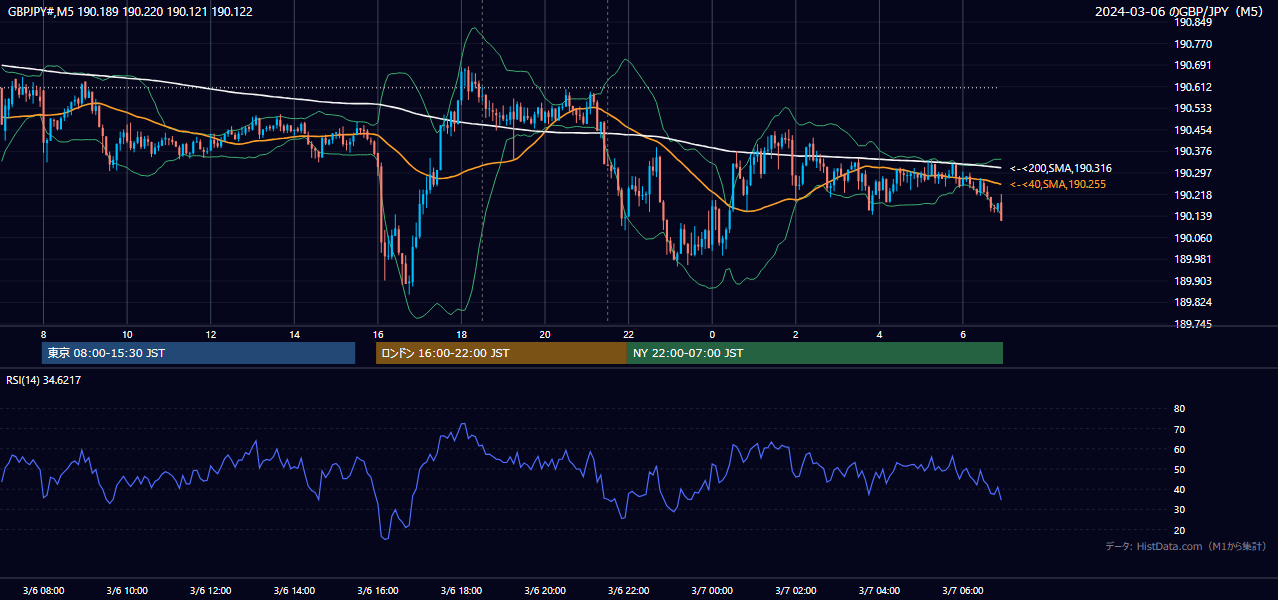This screenshot has width=1278, height=600.
Task: Click price axis value 190.060
Action: pyautogui.click(x=1193, y=238)
